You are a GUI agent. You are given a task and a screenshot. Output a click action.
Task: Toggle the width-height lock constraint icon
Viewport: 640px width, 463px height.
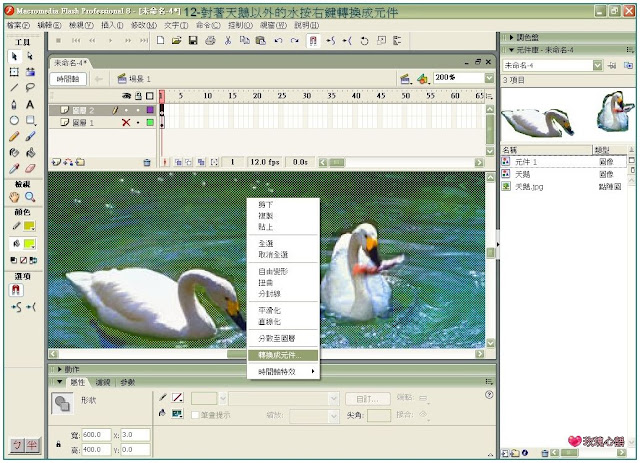(58, 444)
